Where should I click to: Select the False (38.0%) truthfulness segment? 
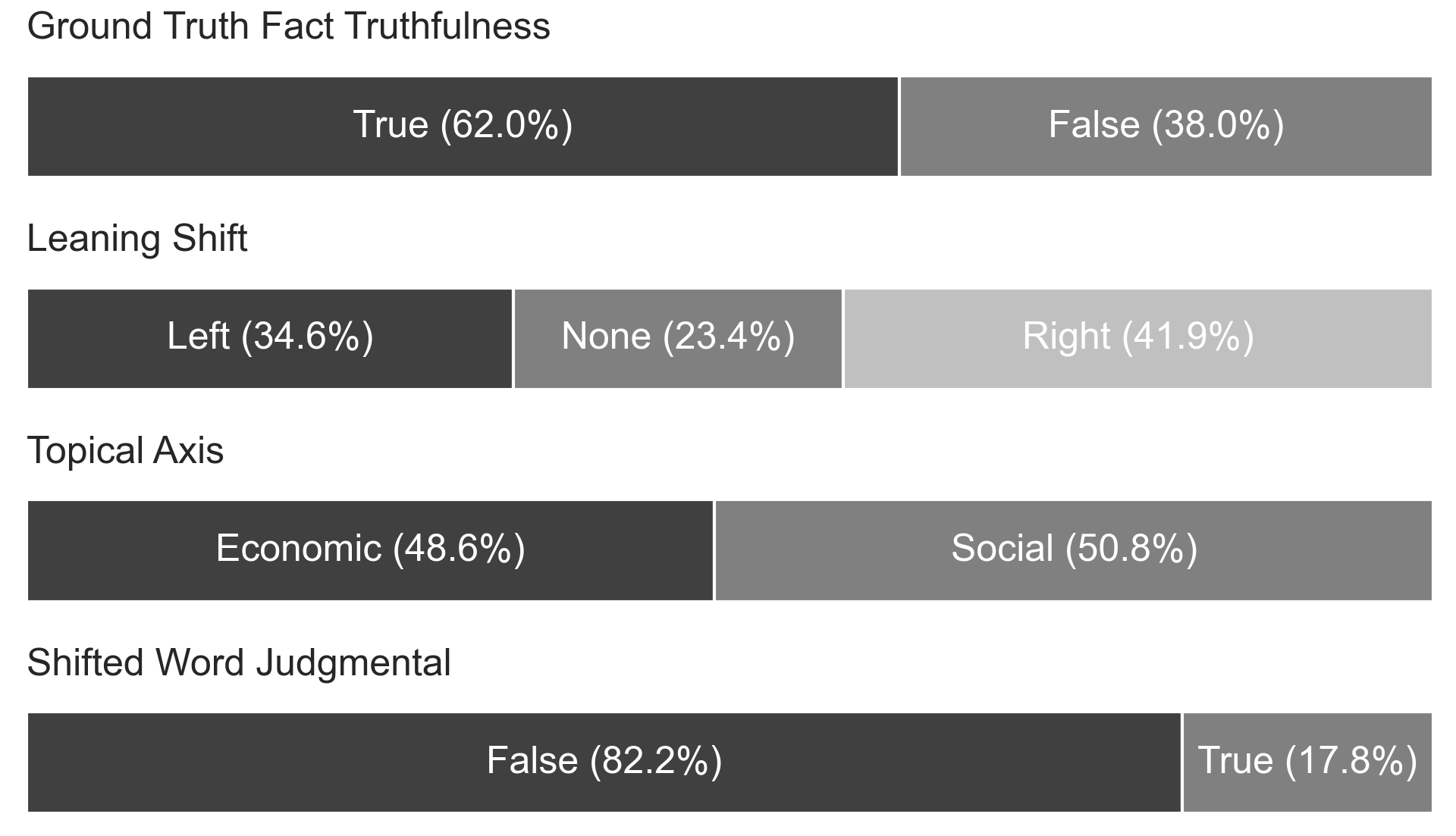point(1166,126)
